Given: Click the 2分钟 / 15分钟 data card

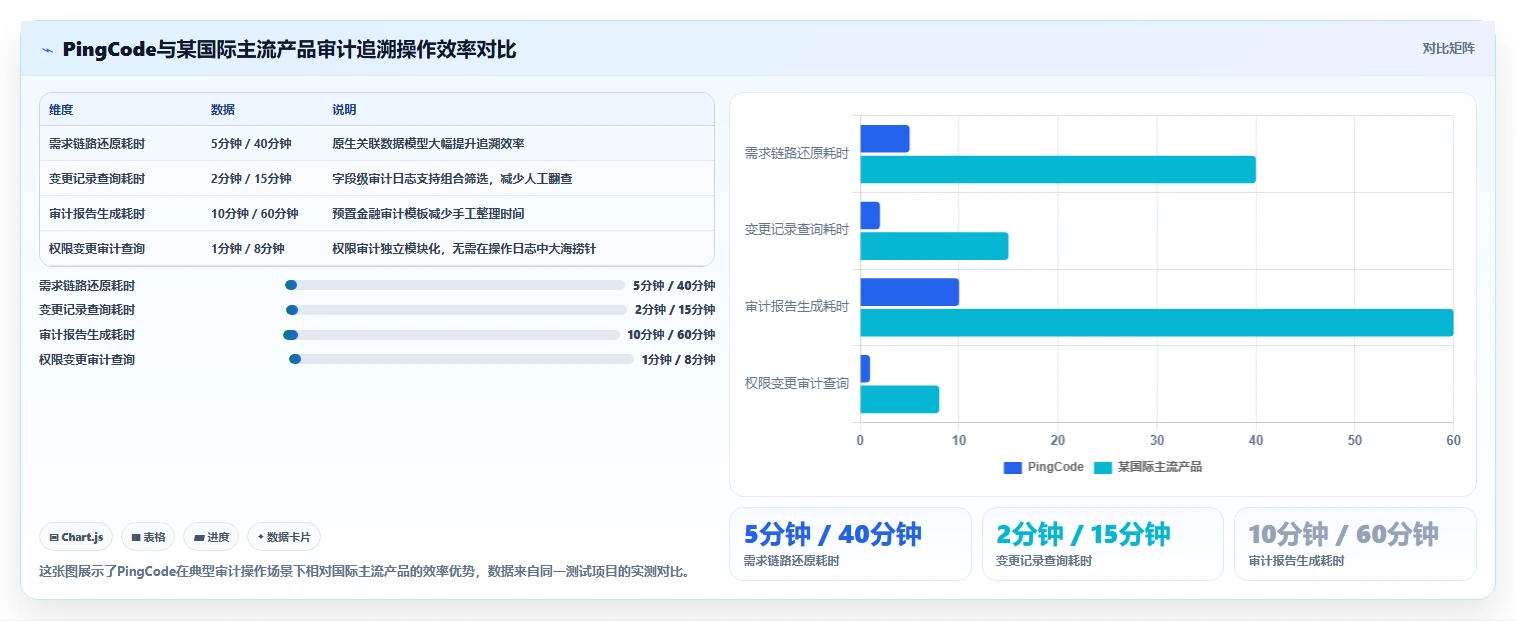Looking at the screenshot, I should (1102, 544).
